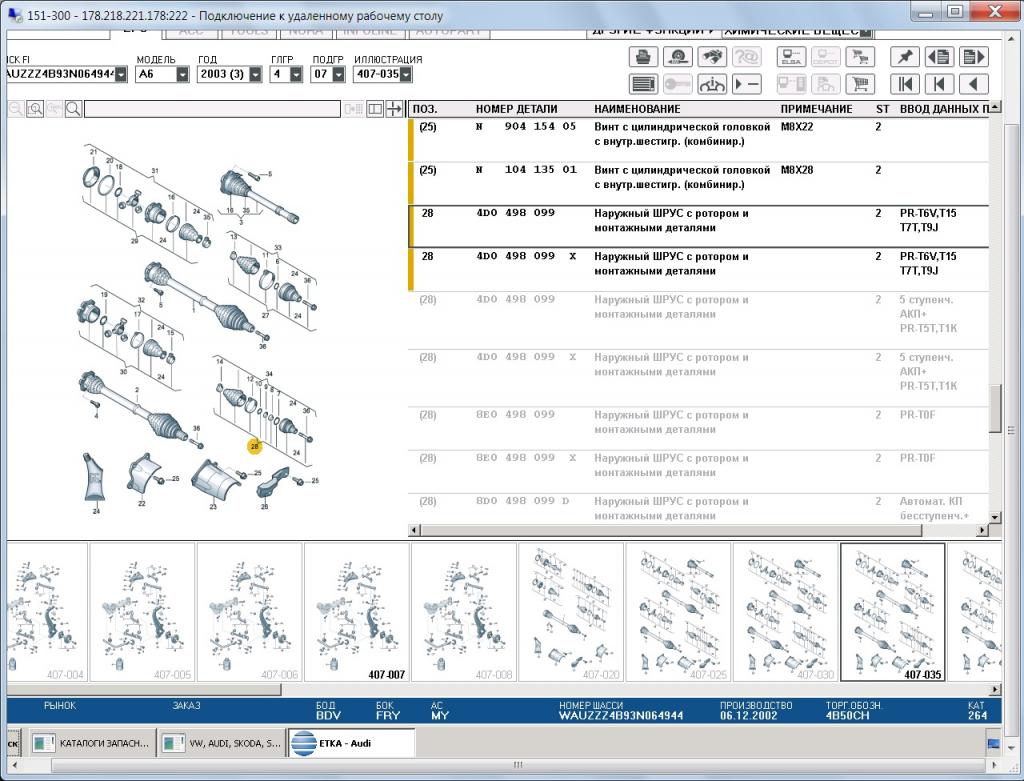
Task: Select thumbnail 407-005
Action: point(142,612)
